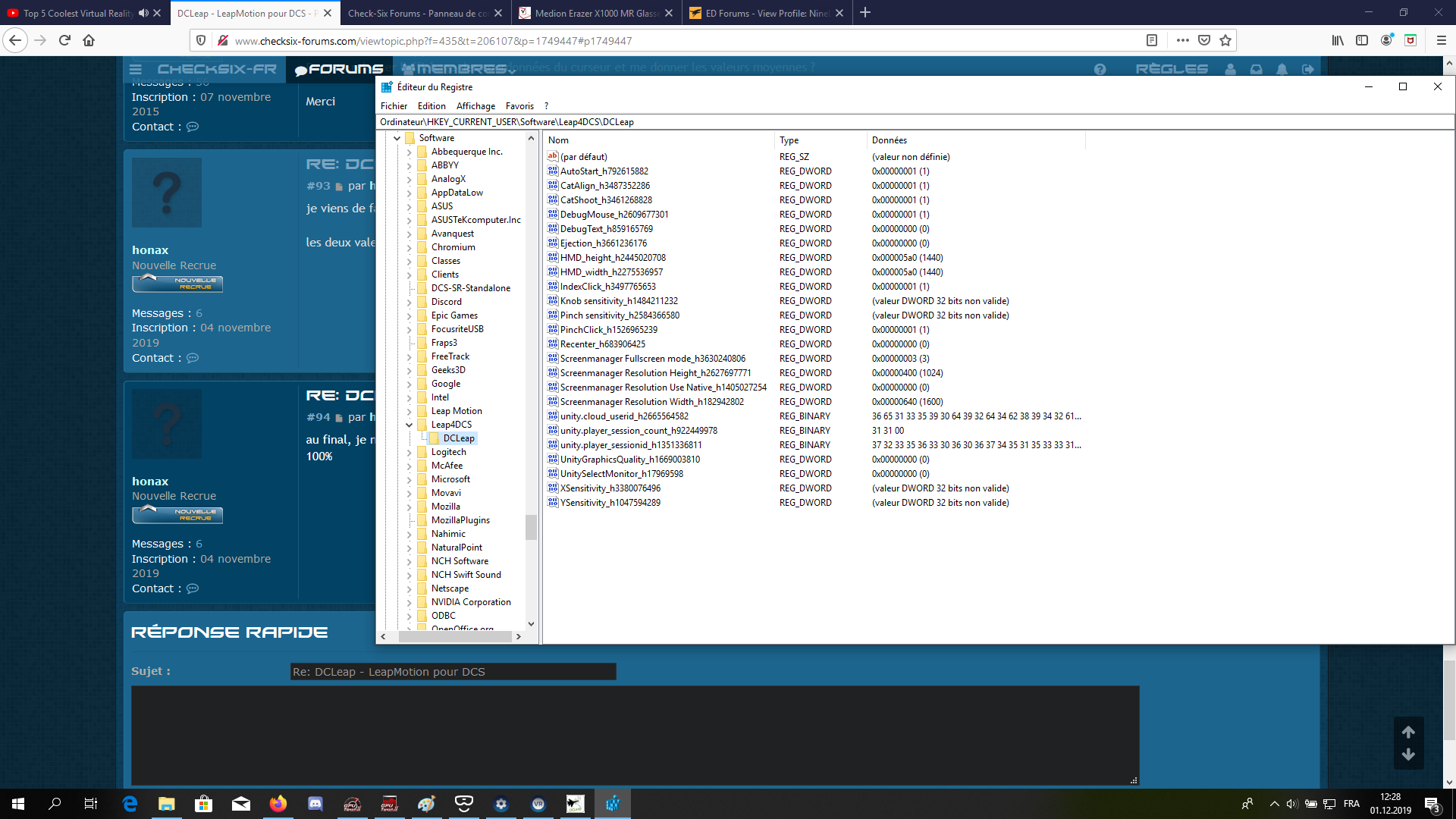Open Windows search from the taskbar

[55, 804]
